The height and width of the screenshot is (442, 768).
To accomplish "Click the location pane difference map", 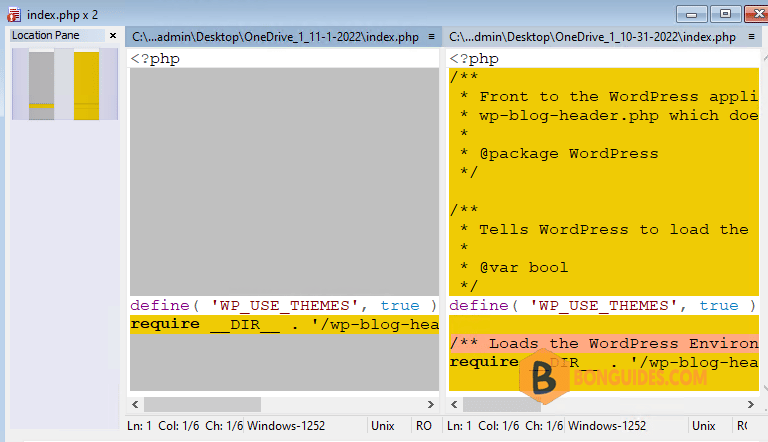I will (x=65, y=84).
